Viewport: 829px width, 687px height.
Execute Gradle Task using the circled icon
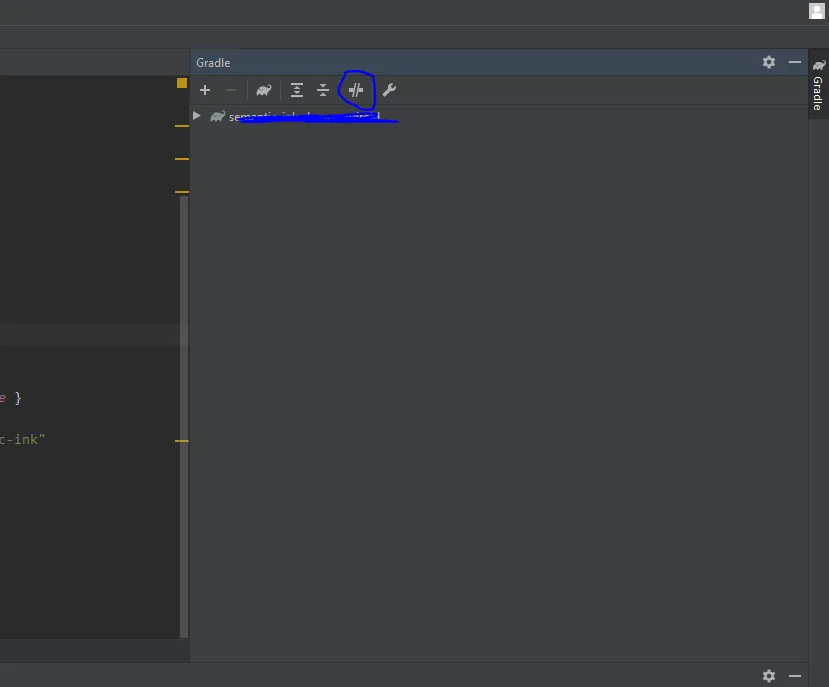click(x=356, y=90)
